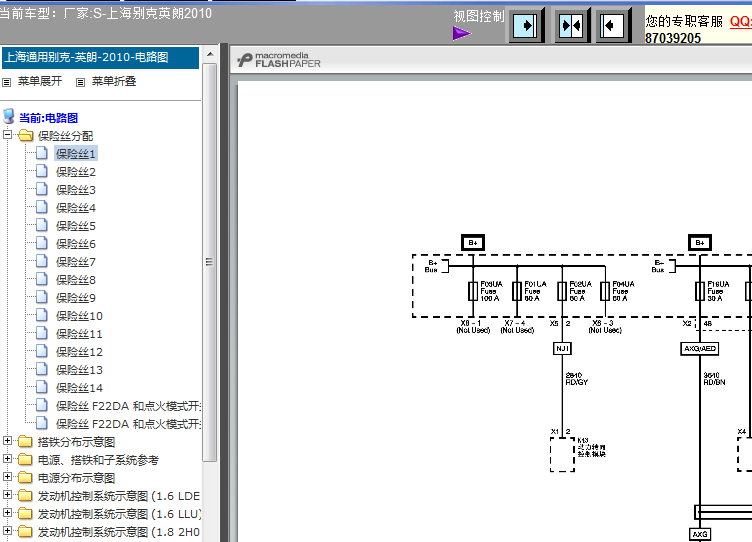This screenshot has height=542, width=752.
Task: Click the 菜单折叠 list icon
Action: 81,82
